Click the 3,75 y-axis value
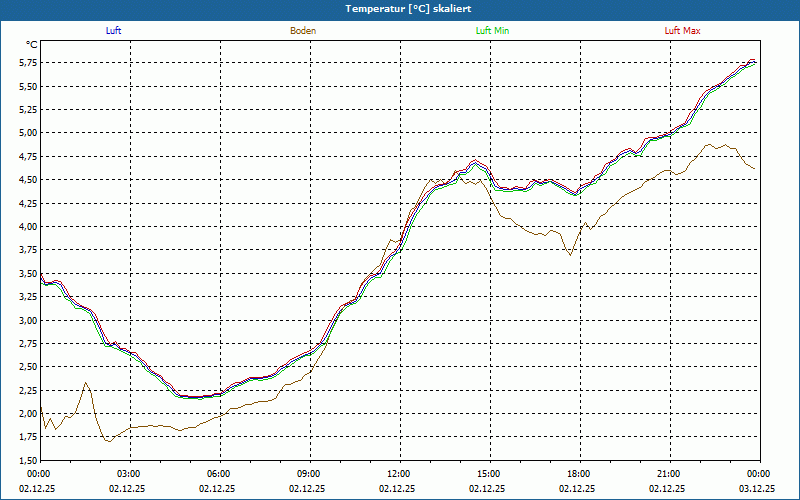Viewport: 800px width, 500px height. coord(28,250)
